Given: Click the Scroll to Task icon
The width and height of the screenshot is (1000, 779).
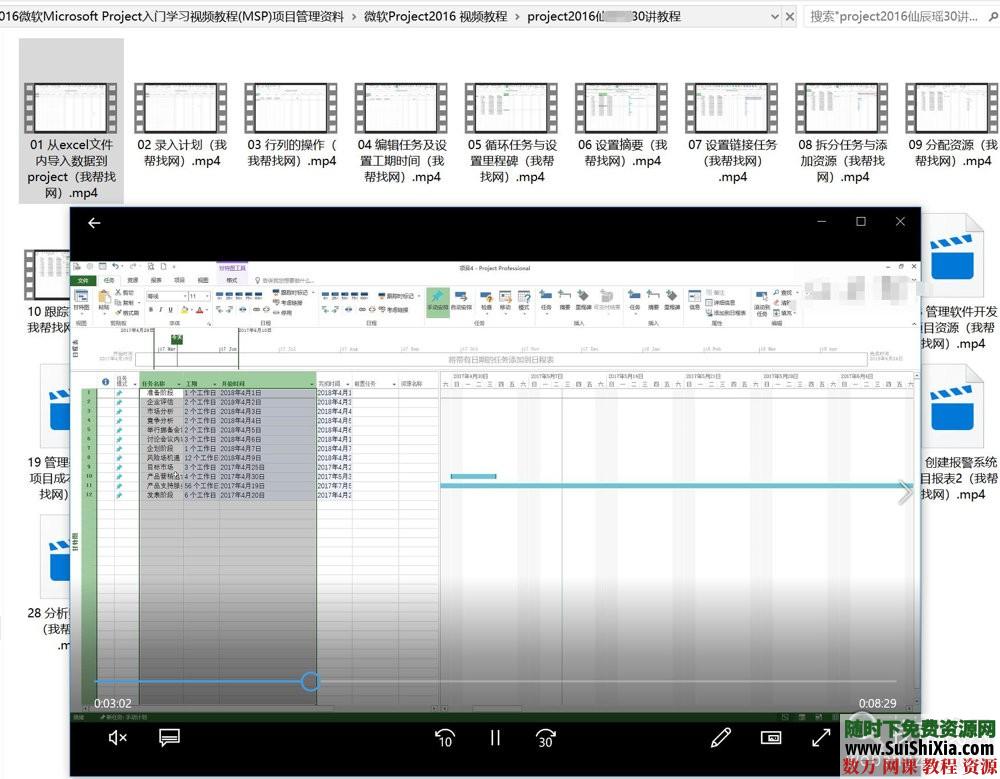Looking at the screenshot, I should click(x=761, y=297).
